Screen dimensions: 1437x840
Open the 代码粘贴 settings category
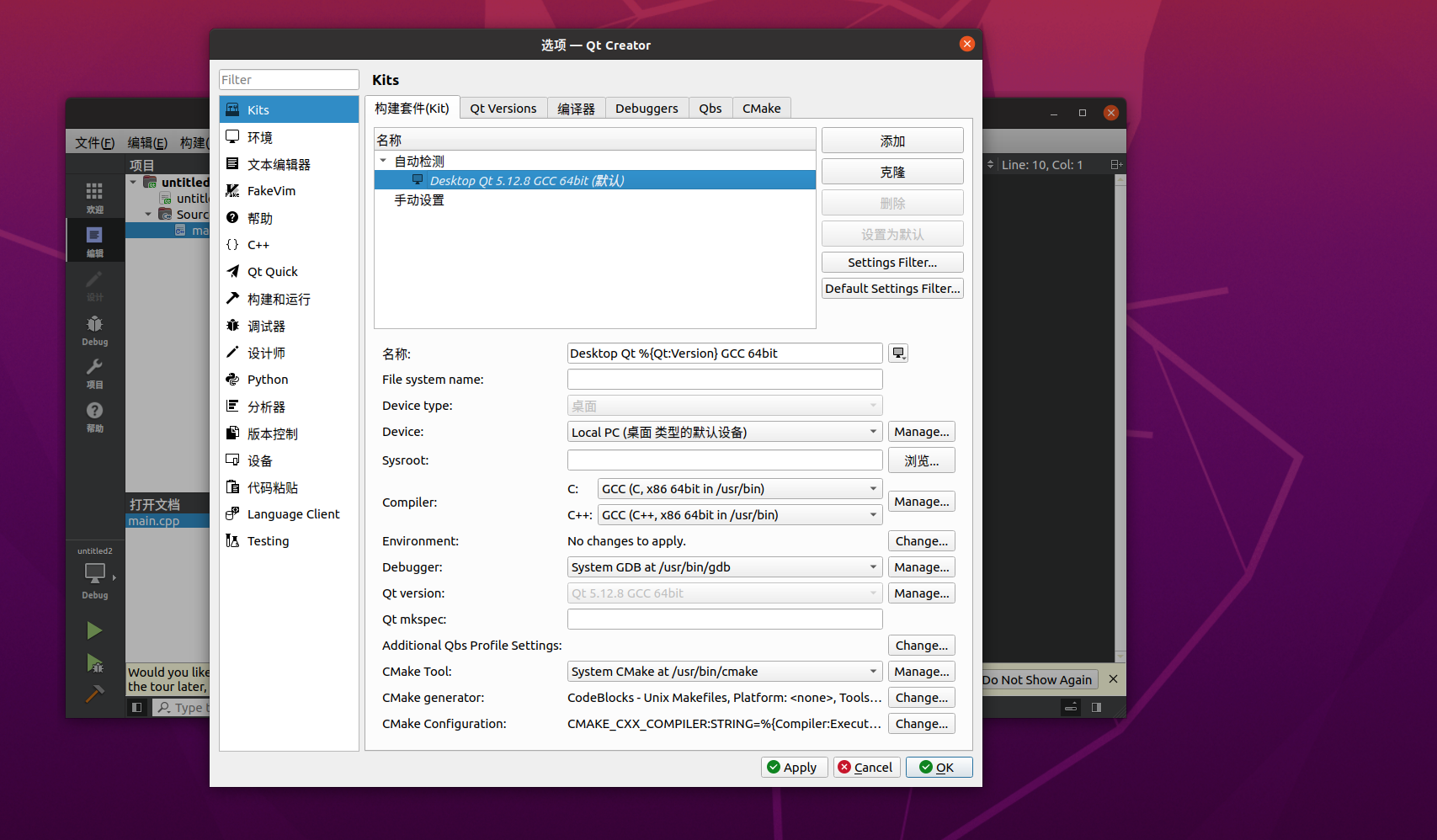pyautogui.click(x=289, y=487)
